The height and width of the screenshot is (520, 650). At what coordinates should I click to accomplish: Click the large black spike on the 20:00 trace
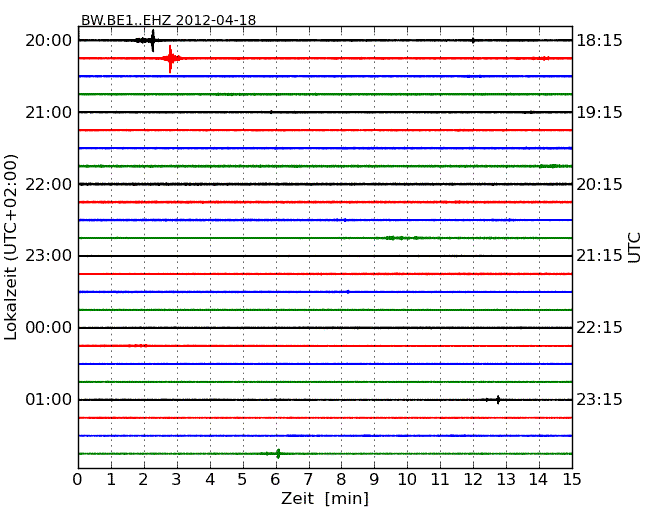(153, 40)
